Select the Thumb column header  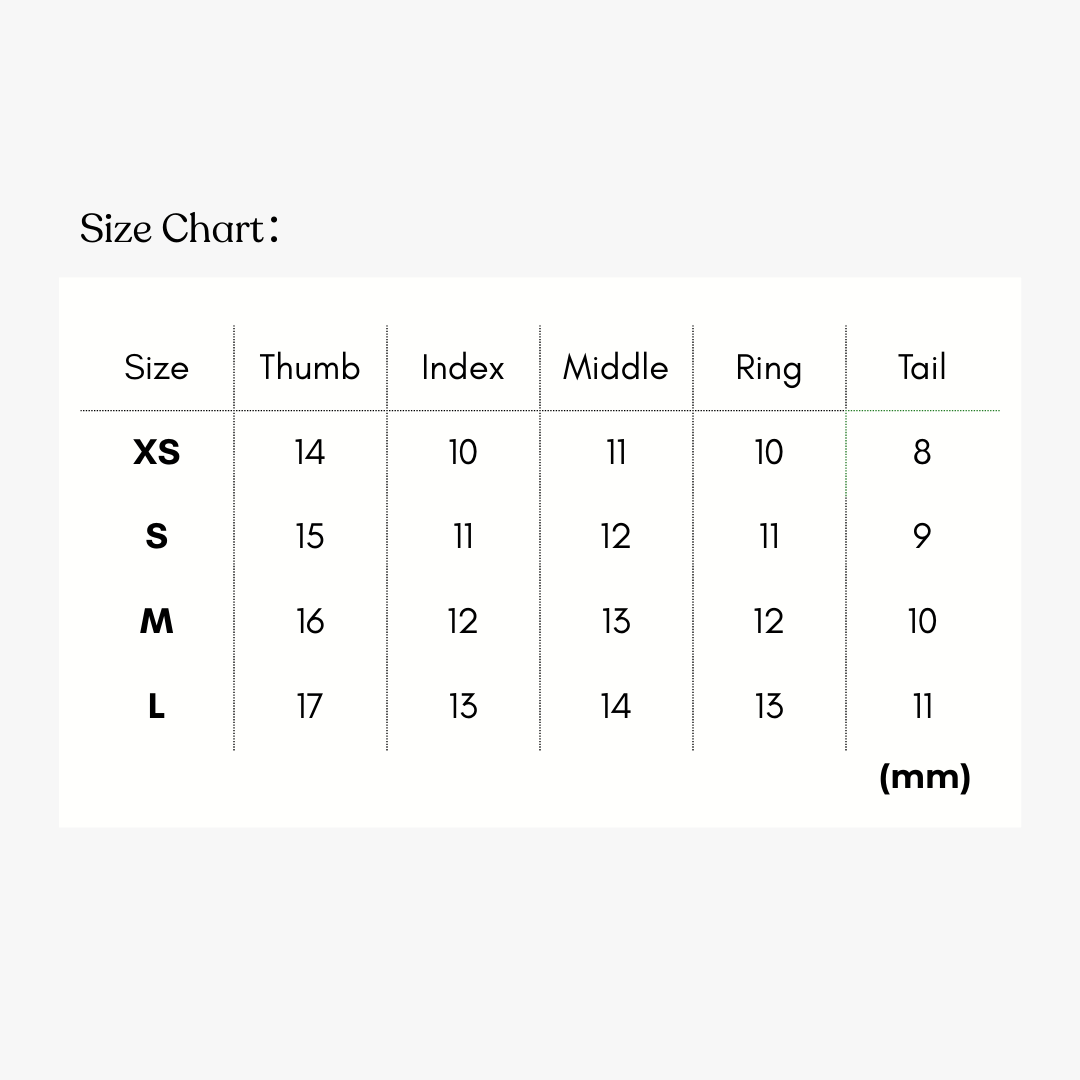click(310, 368)
